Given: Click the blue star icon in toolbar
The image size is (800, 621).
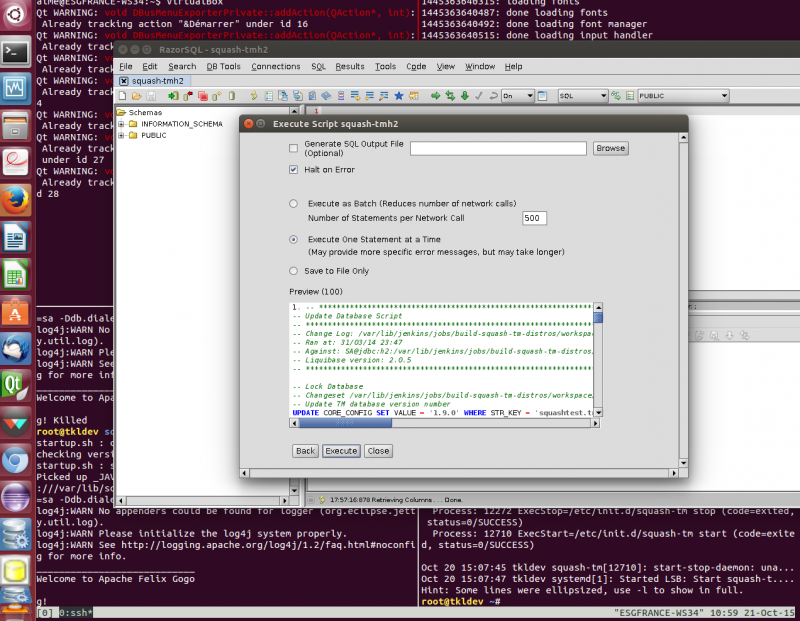Looking at the screenshot, I should click(x=399, y=96).
